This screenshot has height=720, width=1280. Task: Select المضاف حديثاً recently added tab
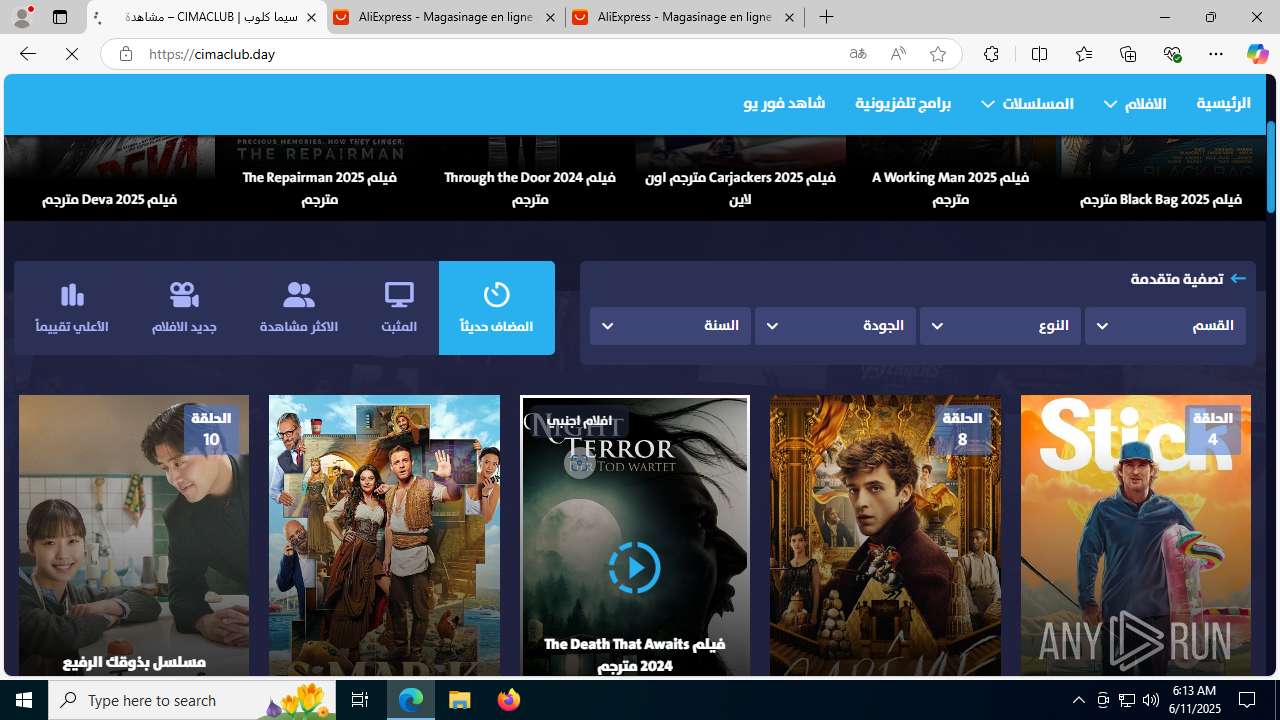(496, 308)
